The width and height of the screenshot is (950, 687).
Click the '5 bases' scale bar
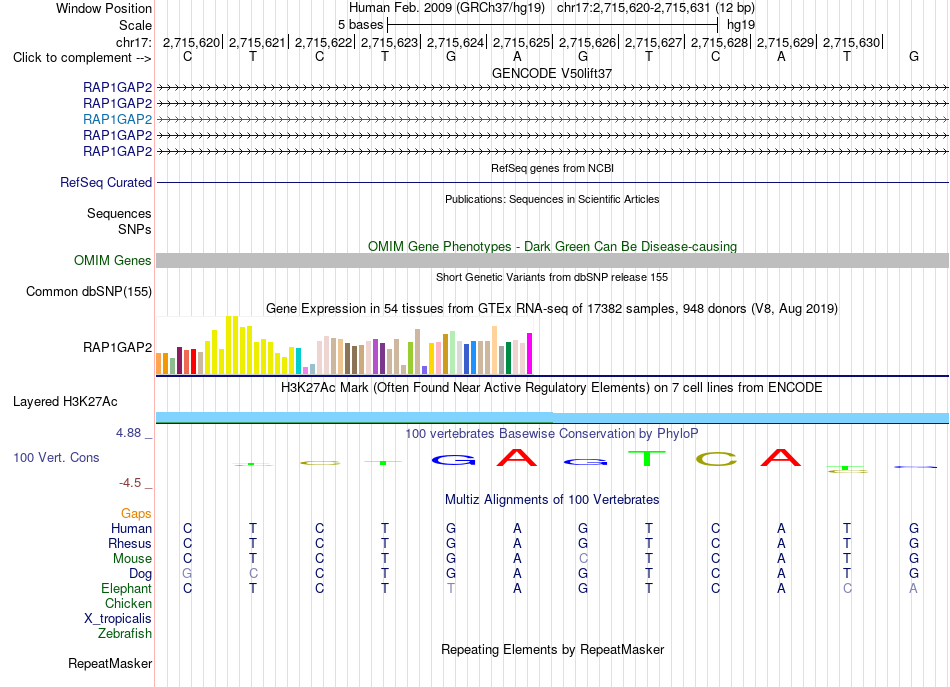pyautogui.click(x=552, y=25)
